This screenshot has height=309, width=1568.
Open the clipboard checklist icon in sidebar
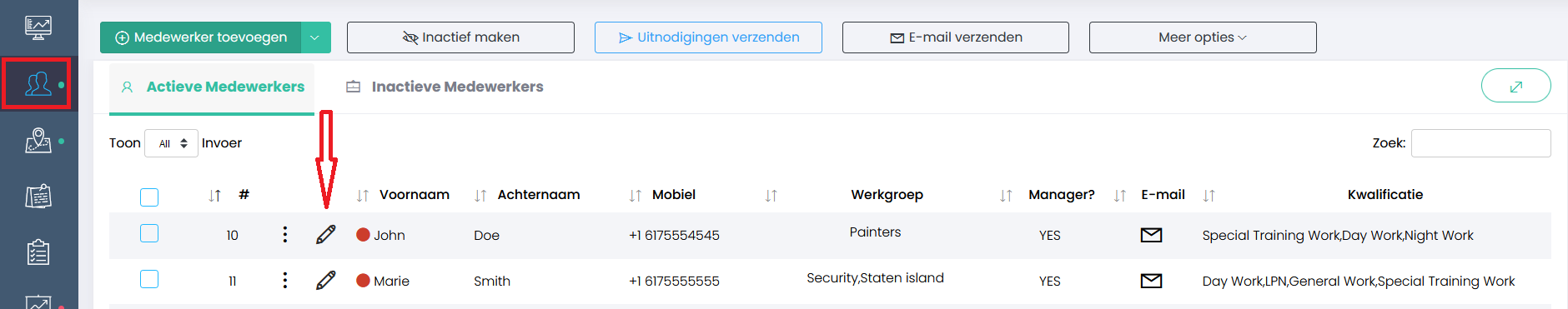pyautogui.click(x=38, y=252)
